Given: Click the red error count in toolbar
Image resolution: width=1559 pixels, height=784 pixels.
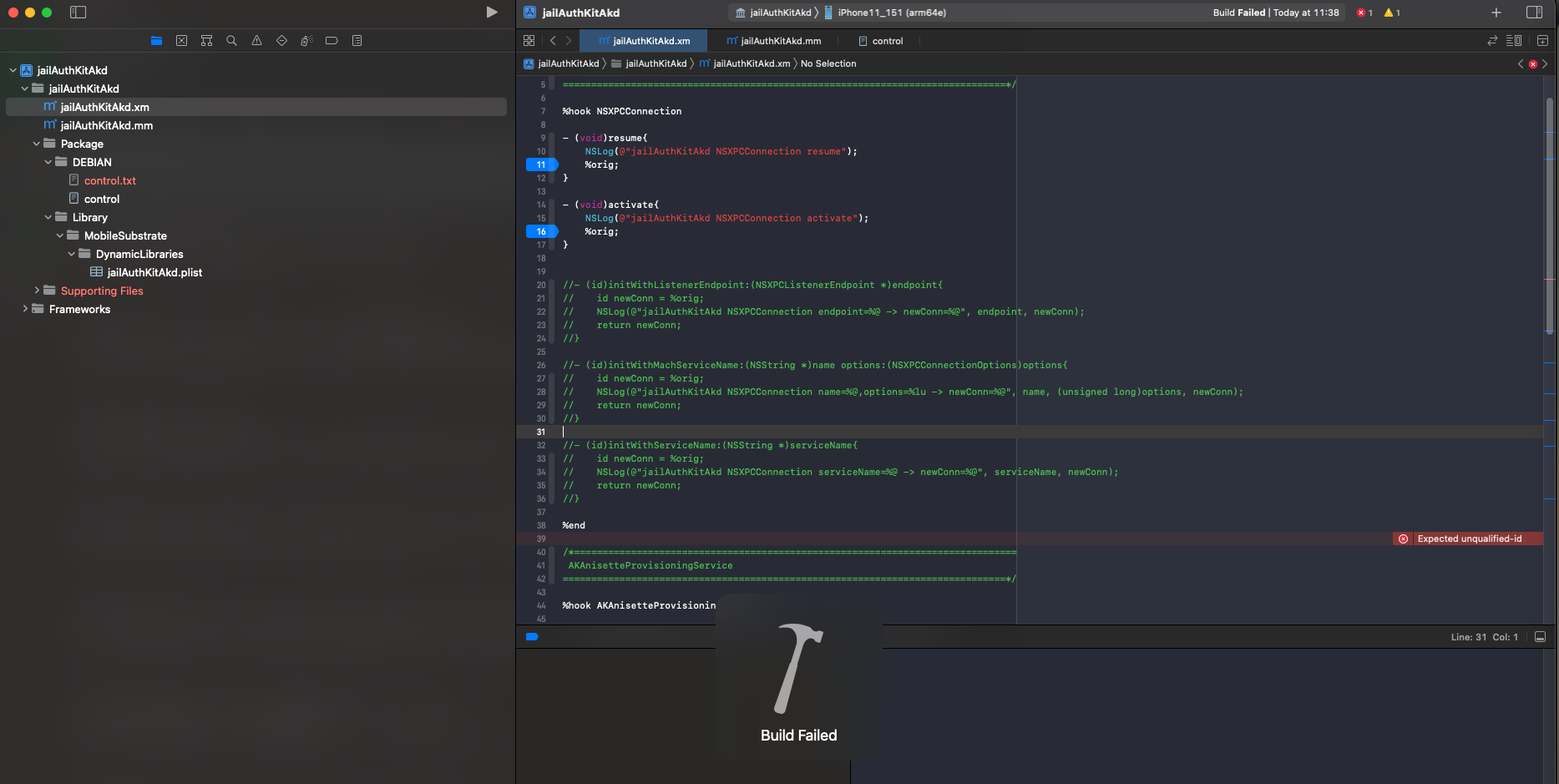Looking at the screenshot, I should click(1364, 13).
